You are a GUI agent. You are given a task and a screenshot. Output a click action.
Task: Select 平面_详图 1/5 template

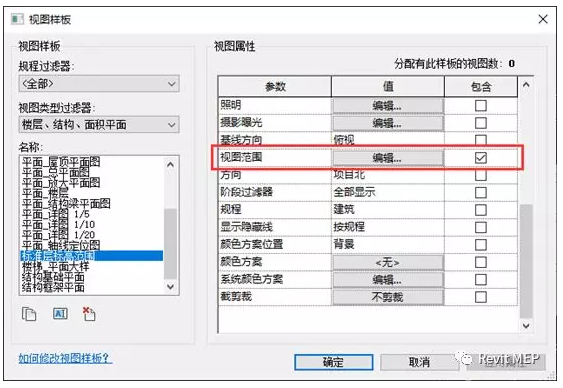[56, 214]
